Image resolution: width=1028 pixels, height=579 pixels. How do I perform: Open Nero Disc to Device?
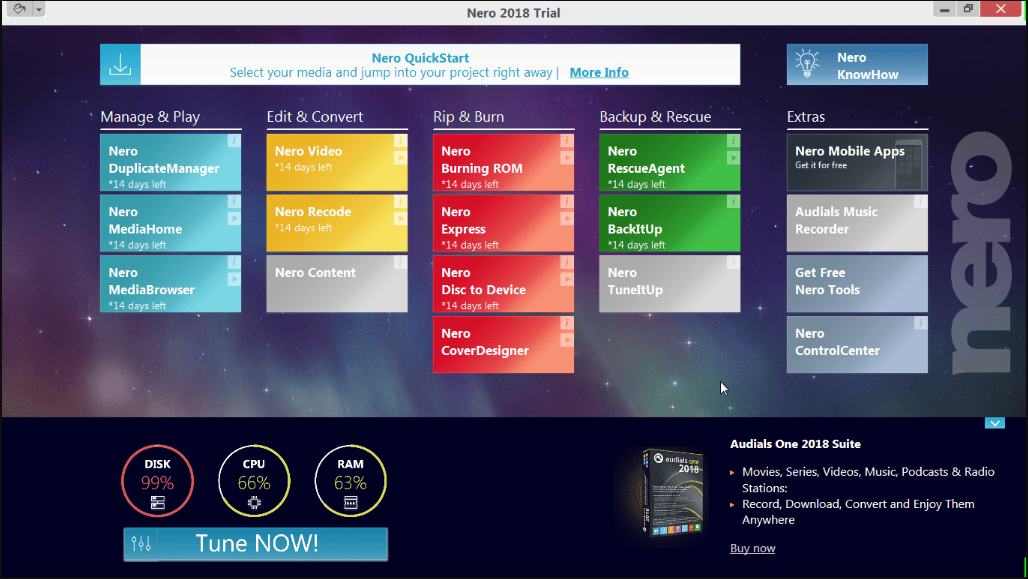[504, 284]
